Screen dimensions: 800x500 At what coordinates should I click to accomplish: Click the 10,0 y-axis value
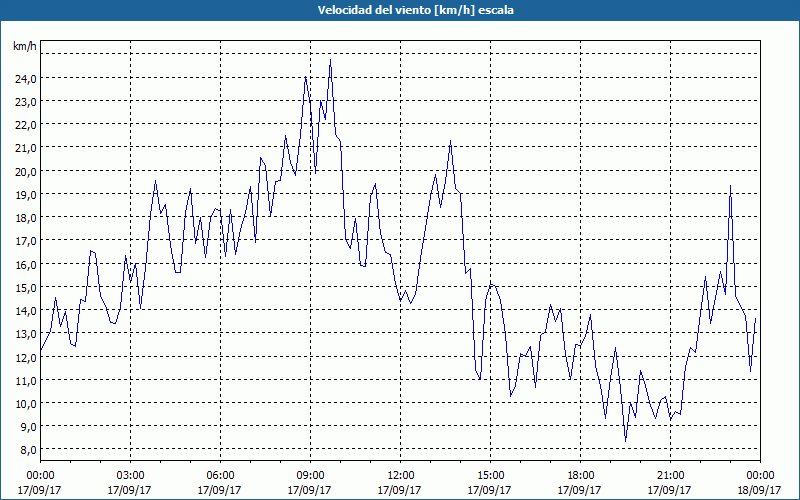click(26, 404)
